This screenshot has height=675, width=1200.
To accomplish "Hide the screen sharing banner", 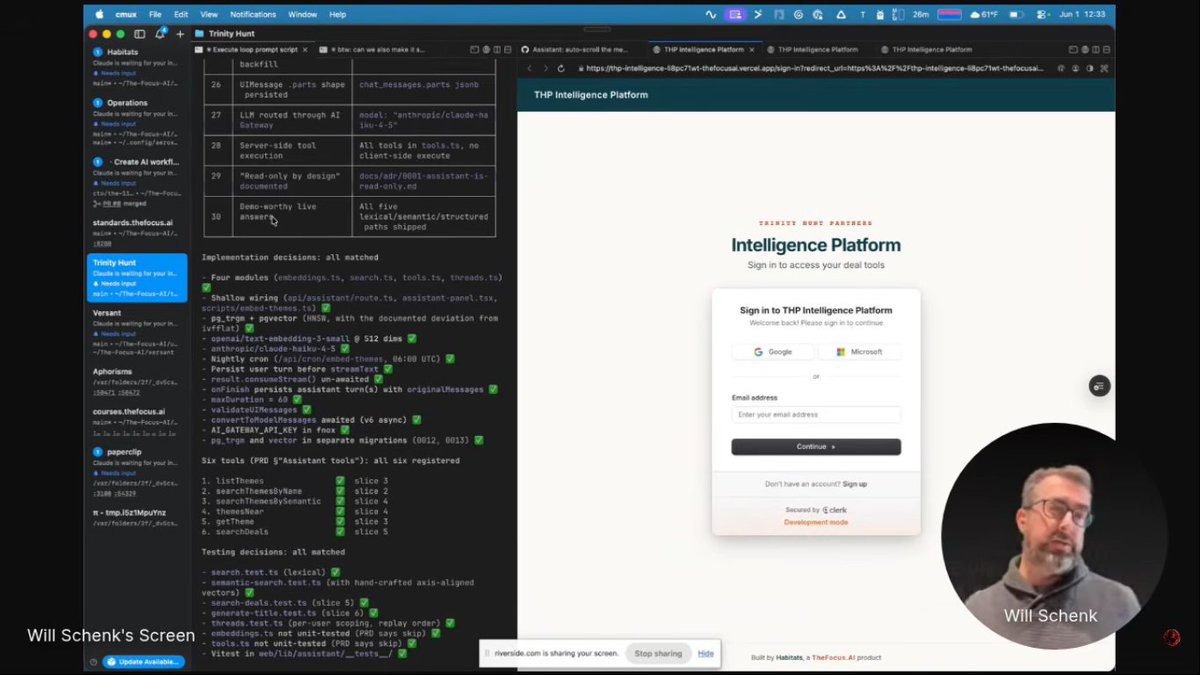I will [706, 653].
